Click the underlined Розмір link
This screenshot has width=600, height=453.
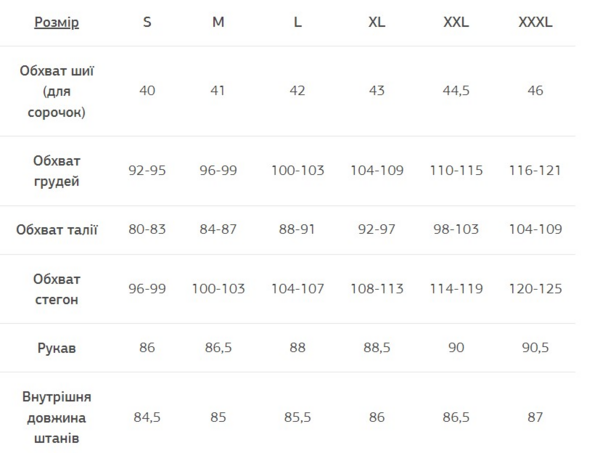pyautogui.click(x=56, y=22)
